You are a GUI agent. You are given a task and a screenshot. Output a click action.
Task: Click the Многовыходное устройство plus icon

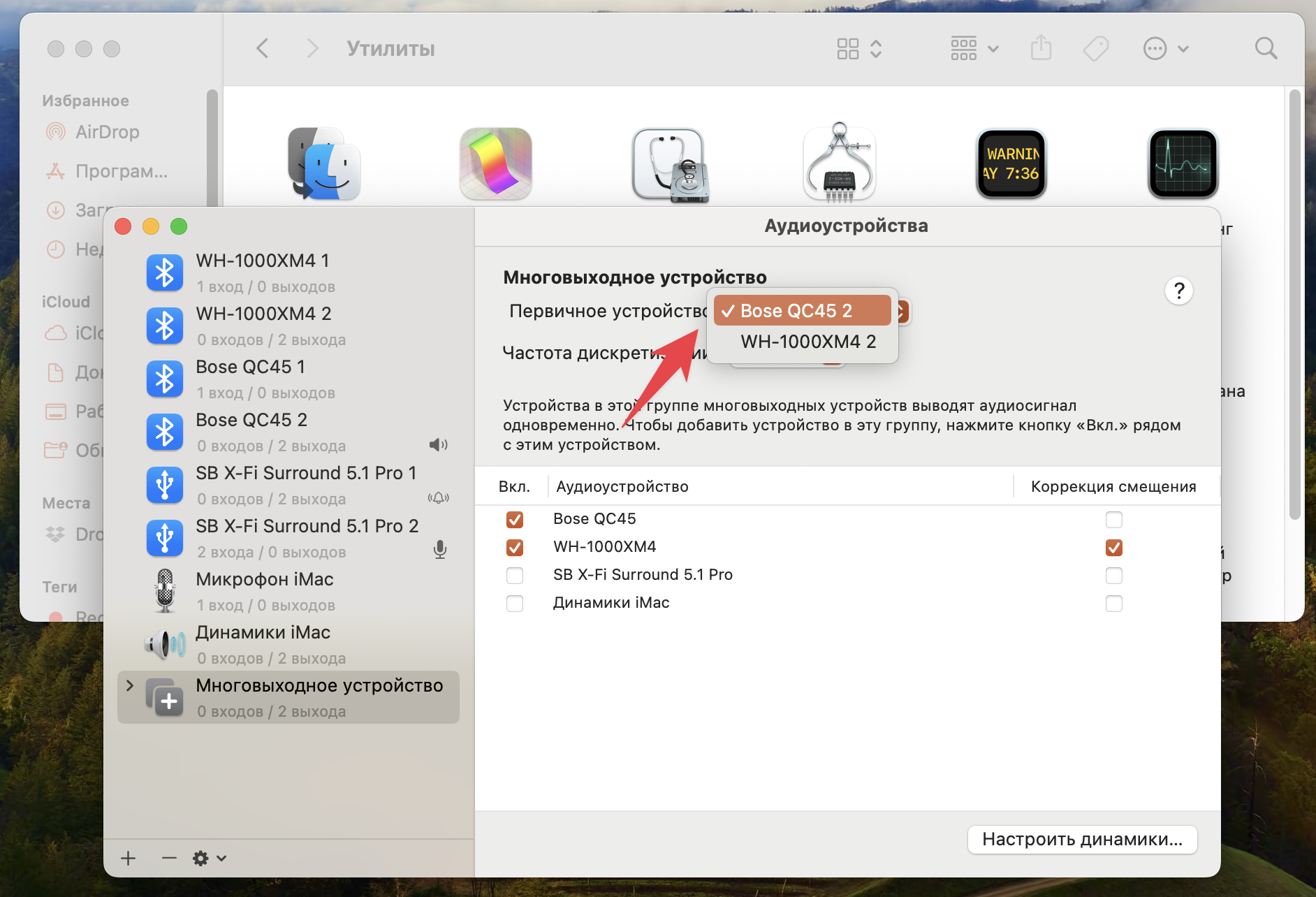pyautogui.click(x=165, y=697)
